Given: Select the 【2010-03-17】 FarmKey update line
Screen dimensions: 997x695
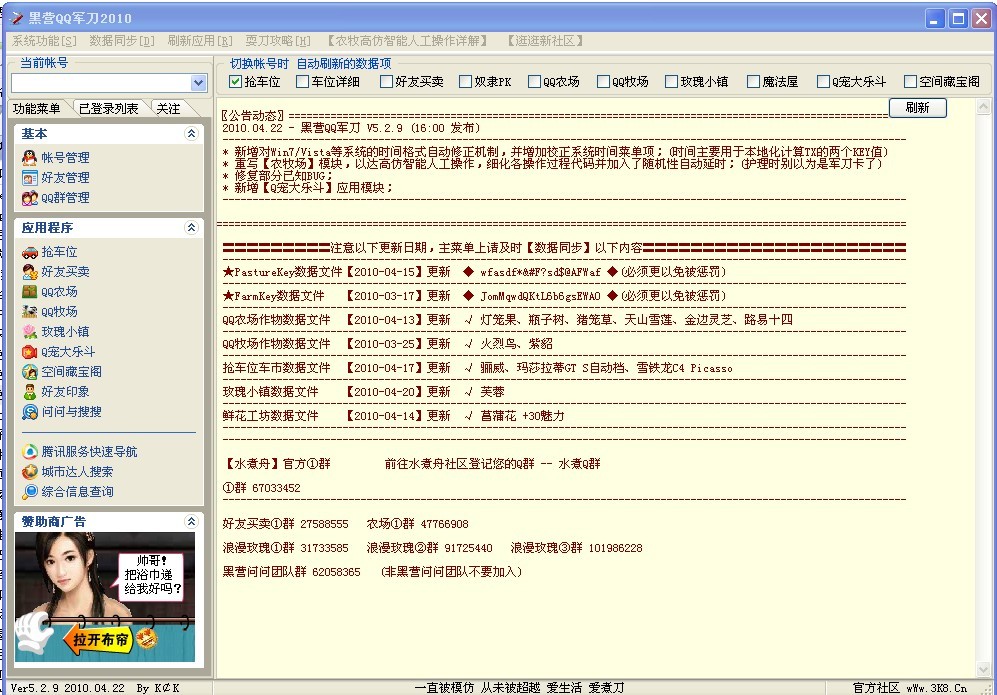Looking at the screenshot, I should (474, 296).
